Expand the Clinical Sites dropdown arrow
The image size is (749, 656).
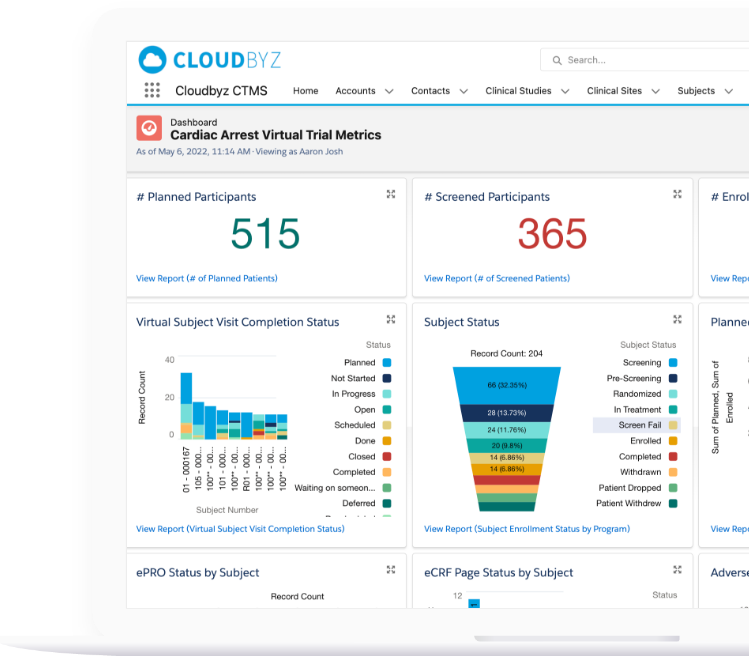[656, 91]
